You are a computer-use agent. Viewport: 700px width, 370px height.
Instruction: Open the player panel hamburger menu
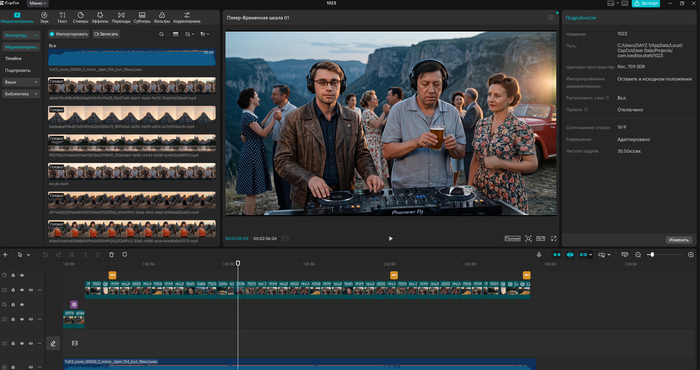[550, 17]
